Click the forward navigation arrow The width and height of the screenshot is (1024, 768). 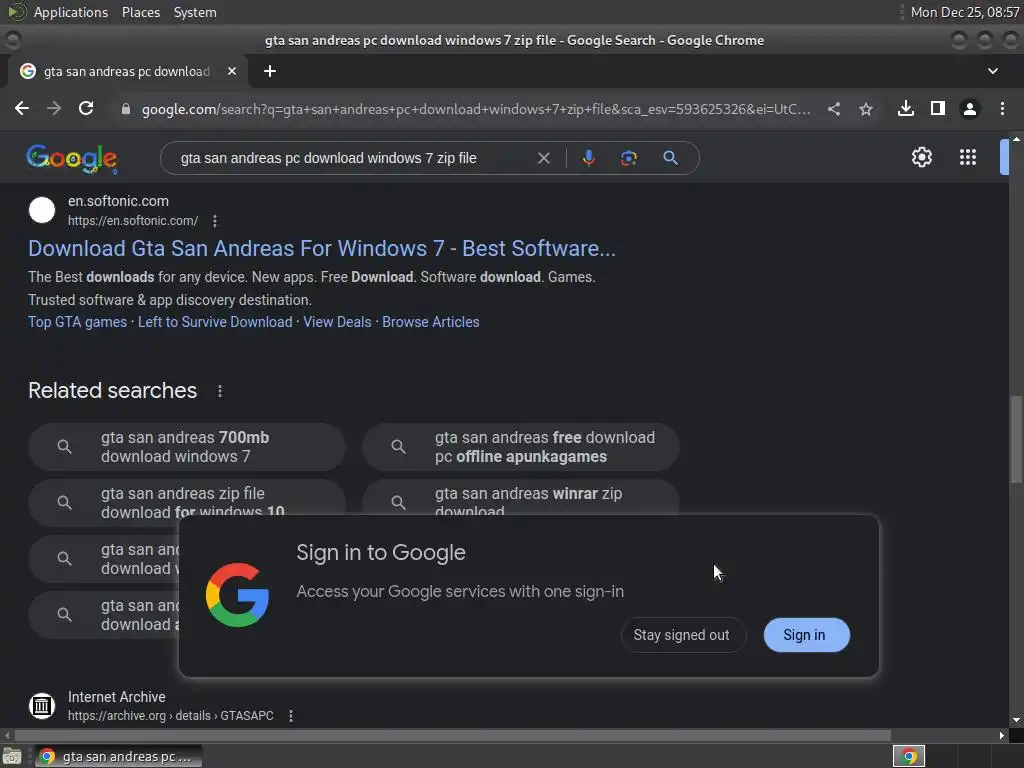point(54,108)
